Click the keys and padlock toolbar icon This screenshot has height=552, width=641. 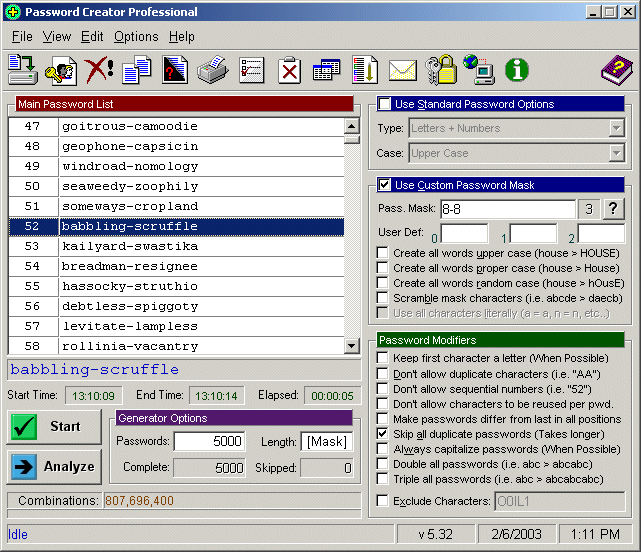coord(441,70)
